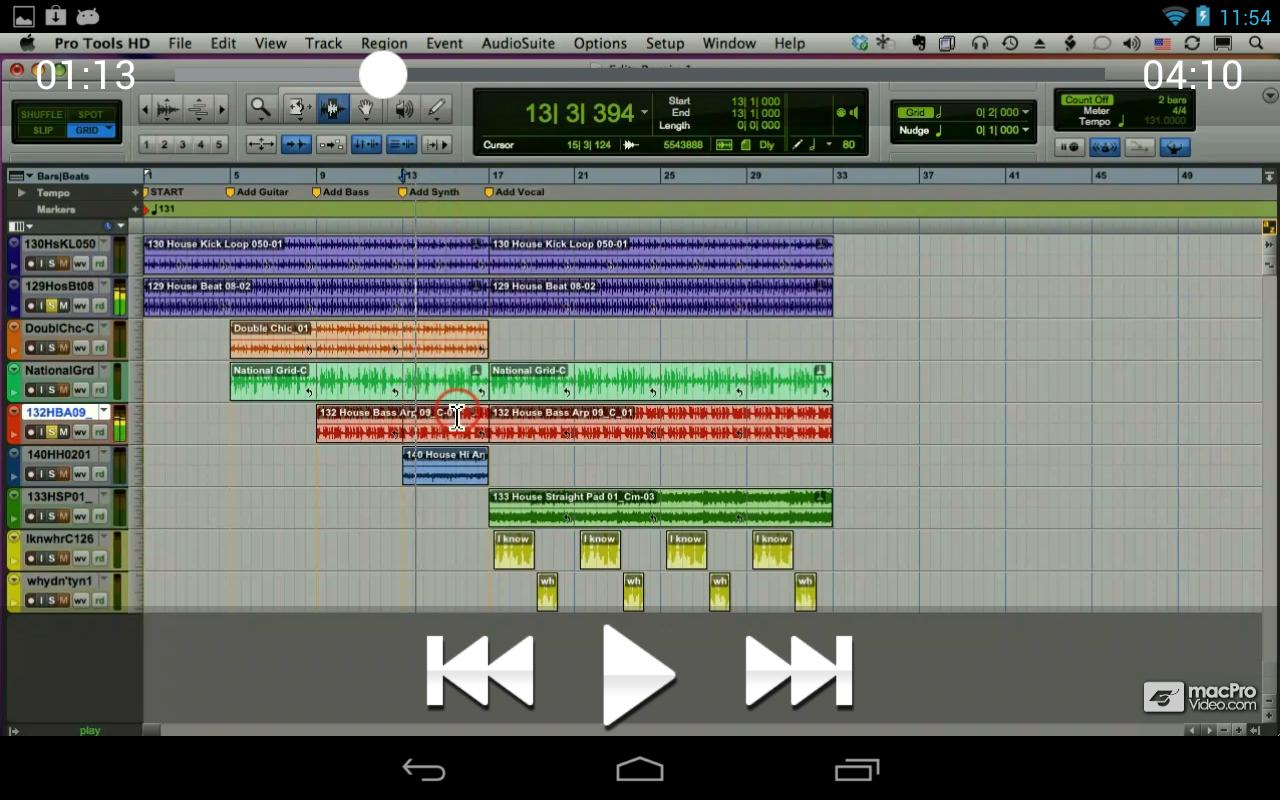Skip to the previous video chapter
Image resolution: width=1280 pixels, height=800 pixels.
click(480, 672)
